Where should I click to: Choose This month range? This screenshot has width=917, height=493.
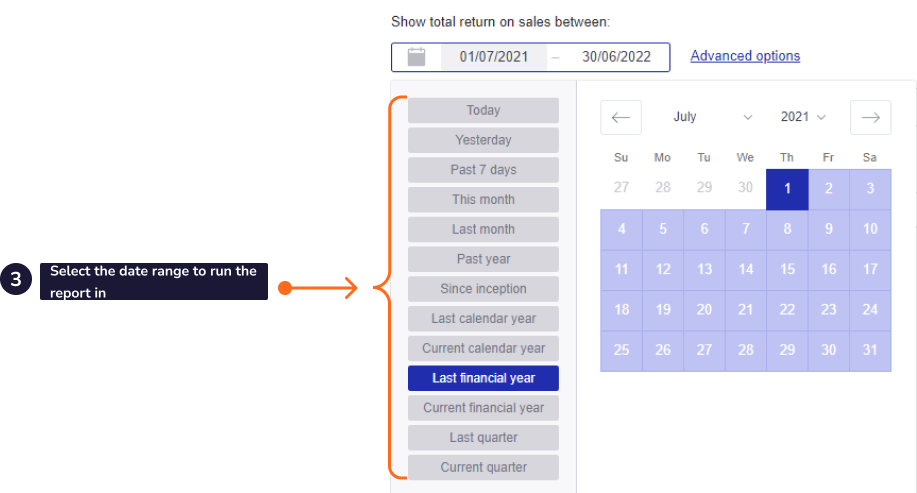coord(483,200)
